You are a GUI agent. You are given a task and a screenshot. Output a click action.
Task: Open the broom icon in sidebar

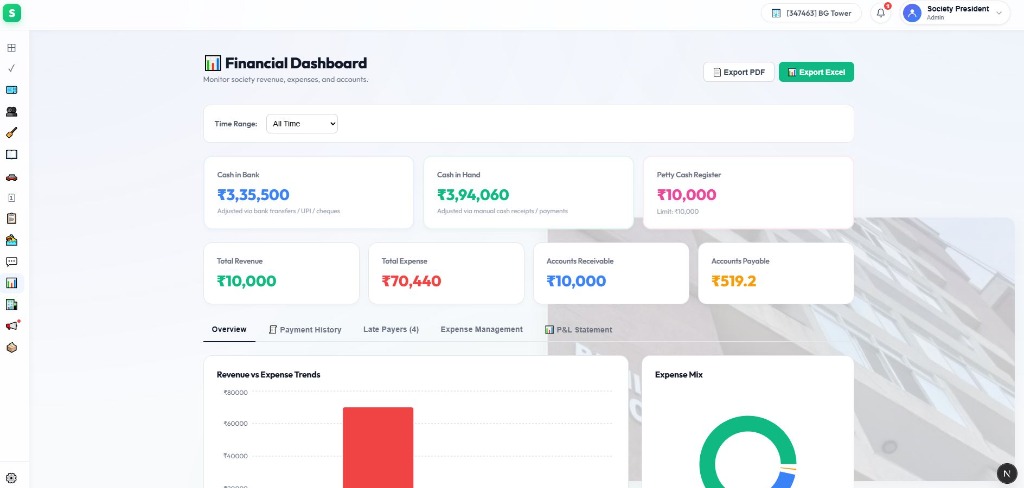pos(11,133)
